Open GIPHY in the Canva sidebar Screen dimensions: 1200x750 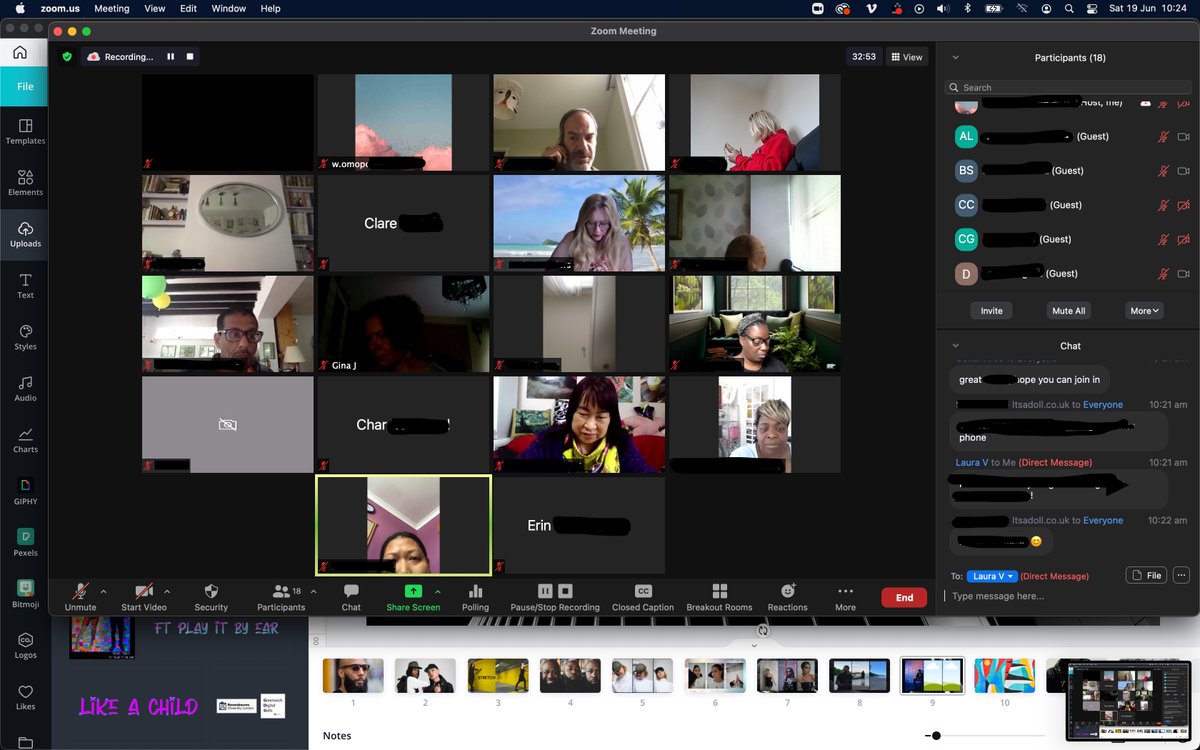tap(25, 491)
